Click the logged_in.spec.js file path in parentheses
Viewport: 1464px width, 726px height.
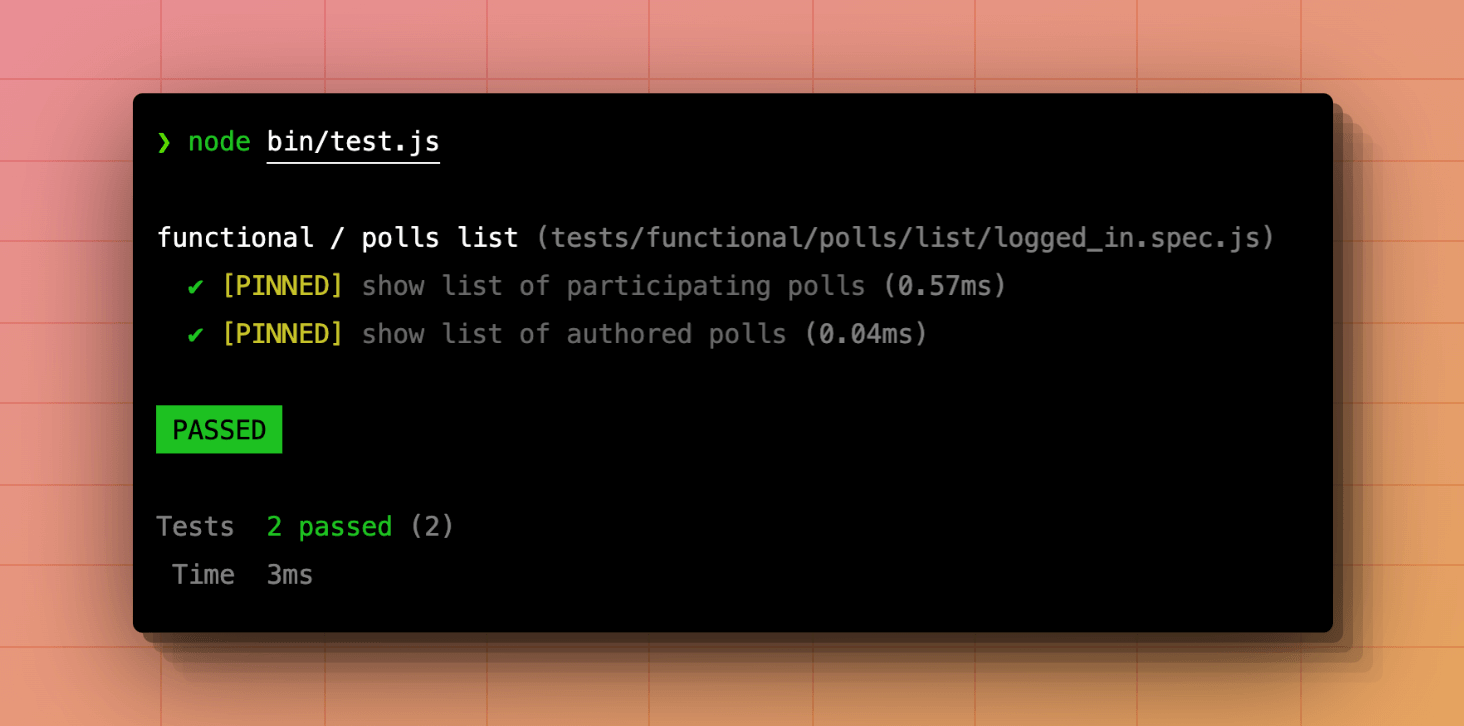pos(906,238)
